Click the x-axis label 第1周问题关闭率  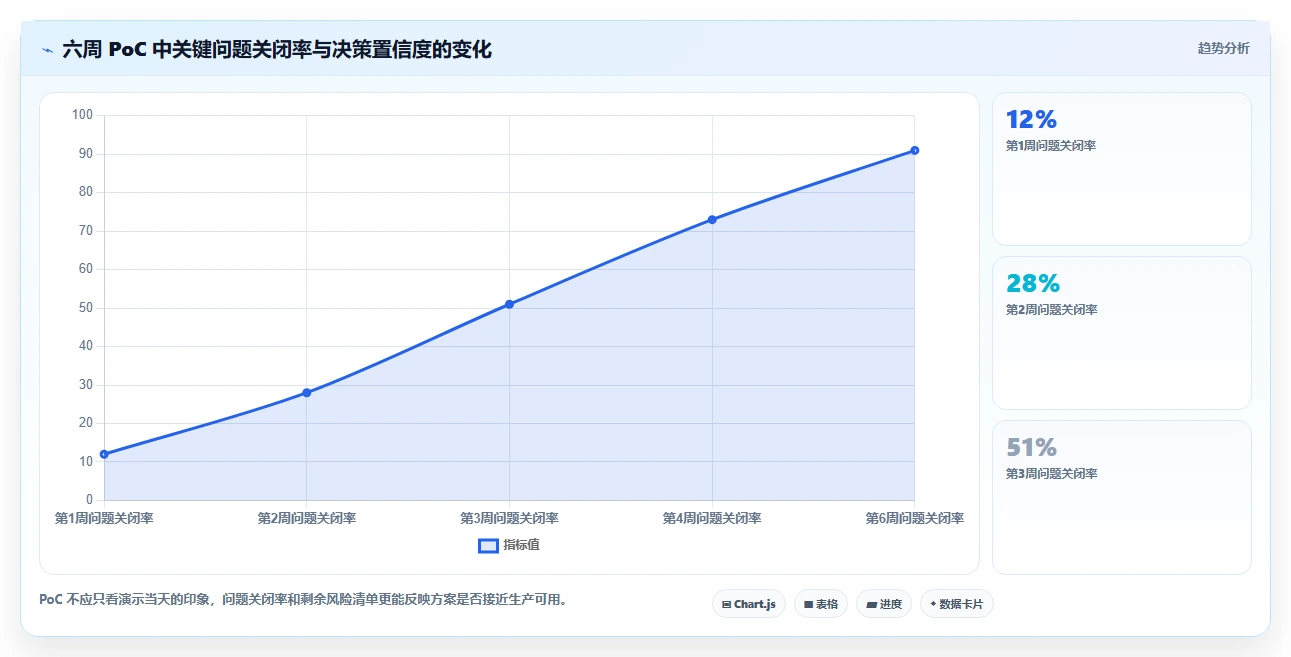(x=104, y=518)
